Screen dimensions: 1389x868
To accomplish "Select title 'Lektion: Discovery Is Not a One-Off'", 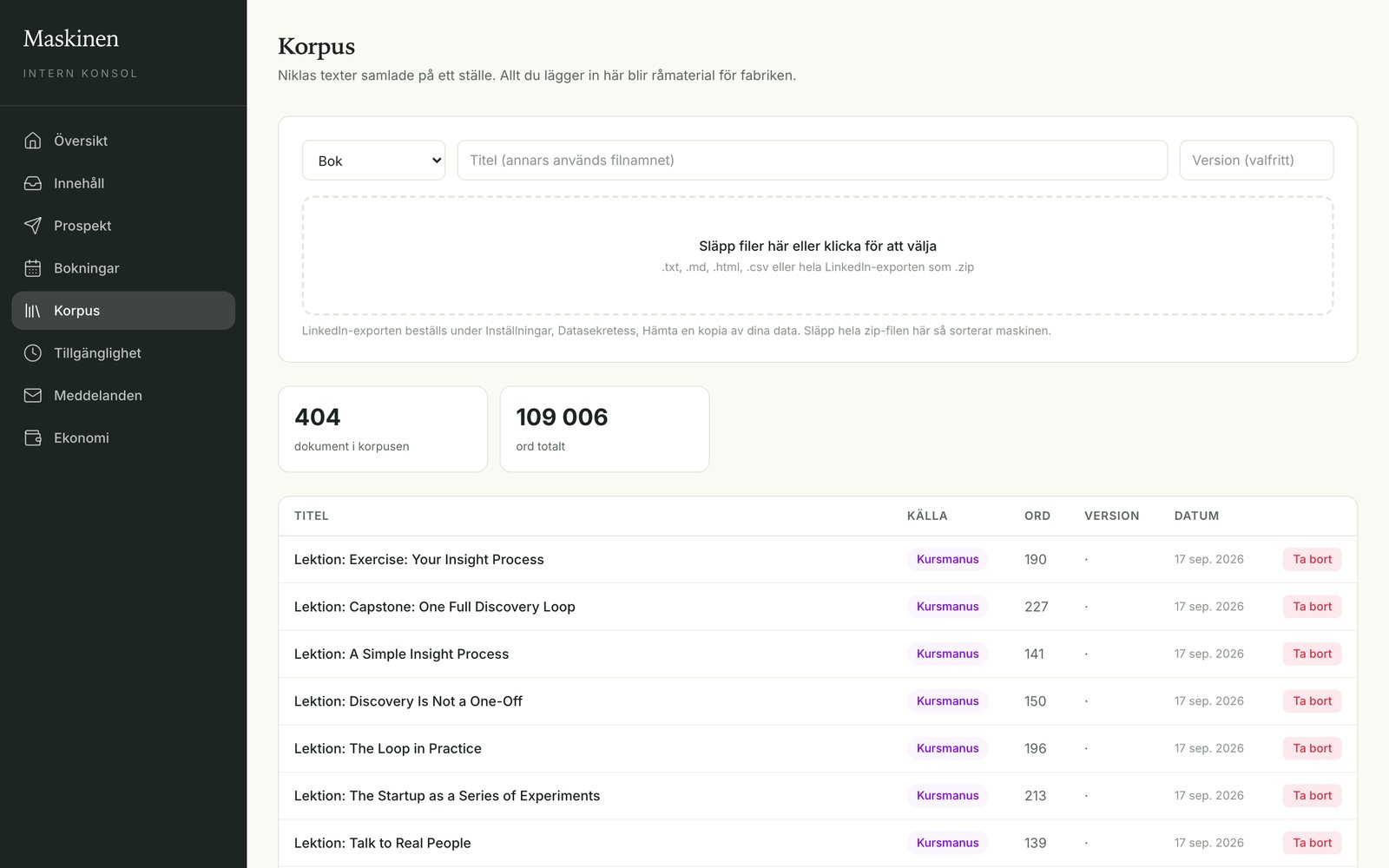I will coord(408,701).
